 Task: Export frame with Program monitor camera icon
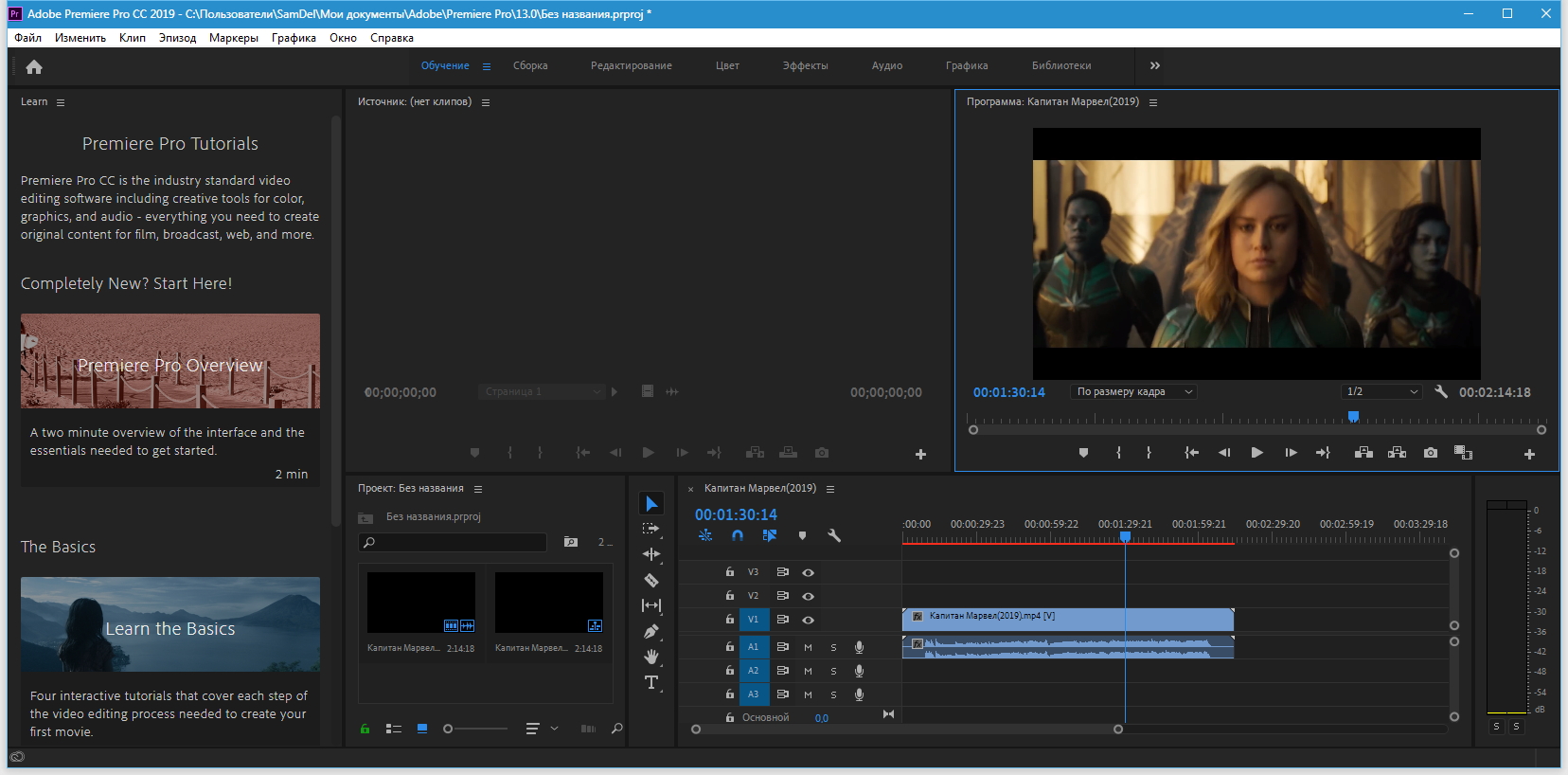click(1431, 453)
